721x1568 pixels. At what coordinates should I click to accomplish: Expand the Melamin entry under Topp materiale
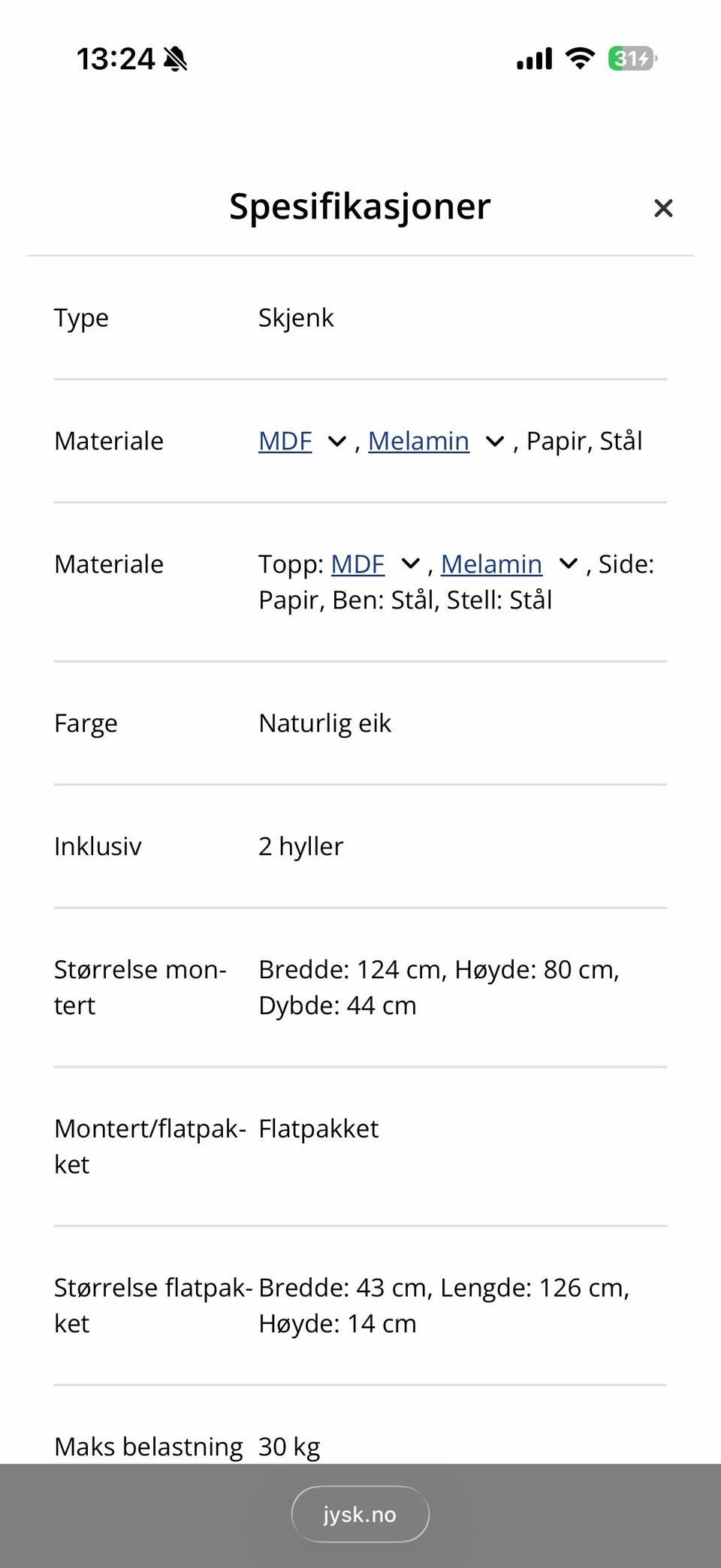(x=568, y=563)
